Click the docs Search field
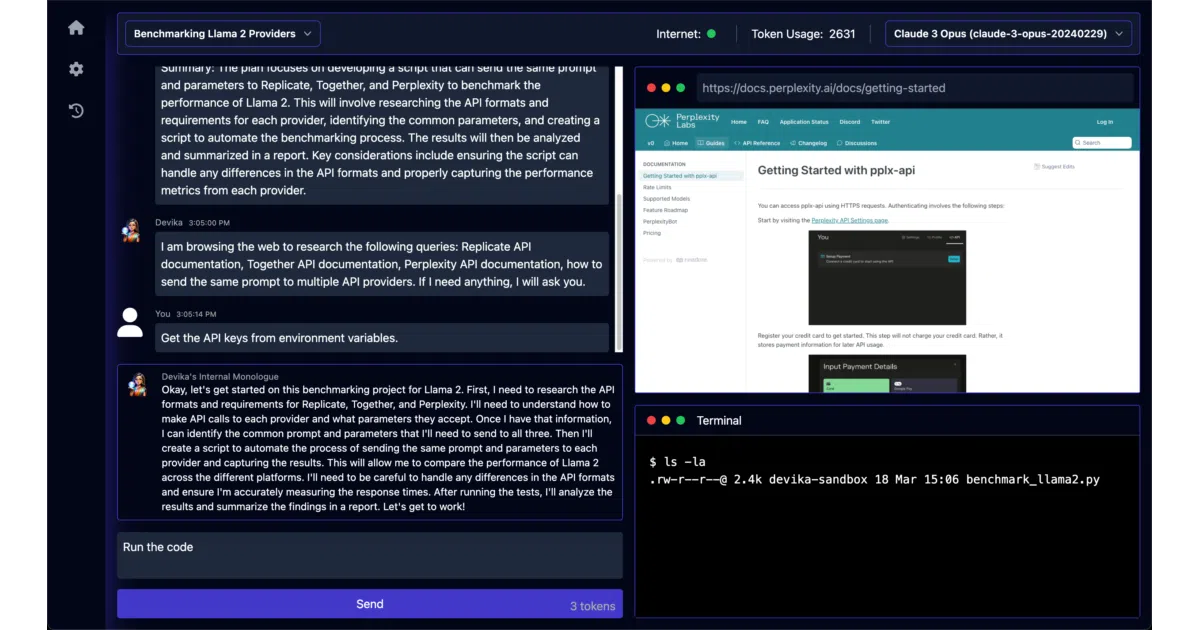Image resolution: width=1200 pixels, height=630 pixels. 1102,143
